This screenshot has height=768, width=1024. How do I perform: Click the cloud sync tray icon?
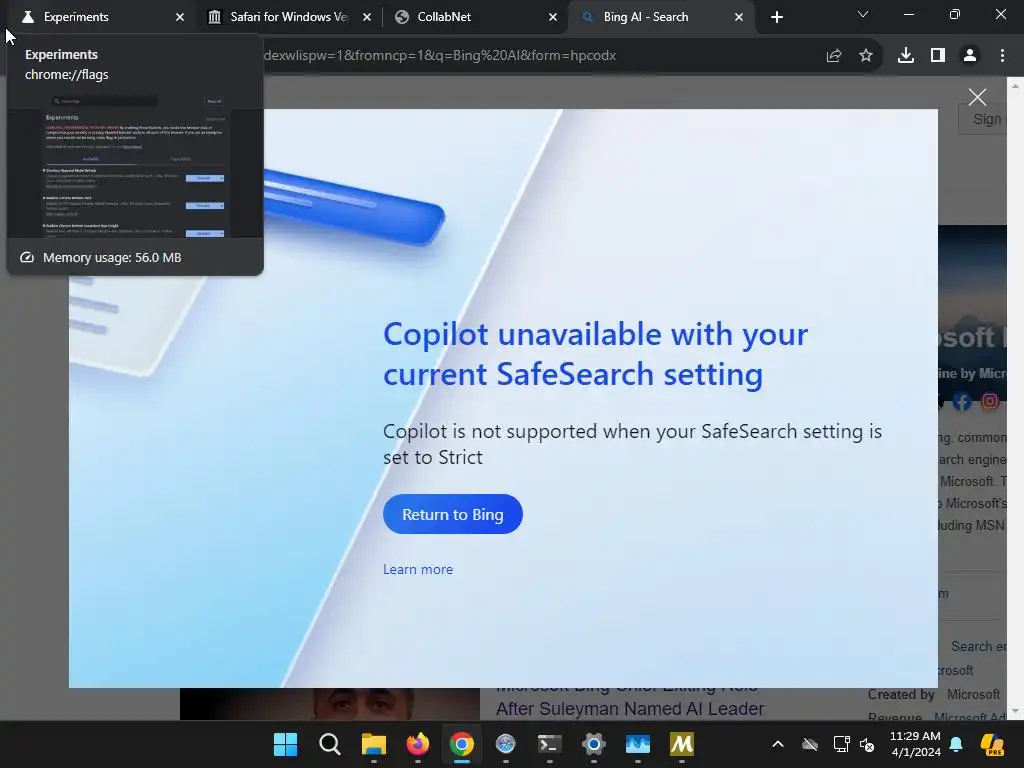tap(810, 744)
